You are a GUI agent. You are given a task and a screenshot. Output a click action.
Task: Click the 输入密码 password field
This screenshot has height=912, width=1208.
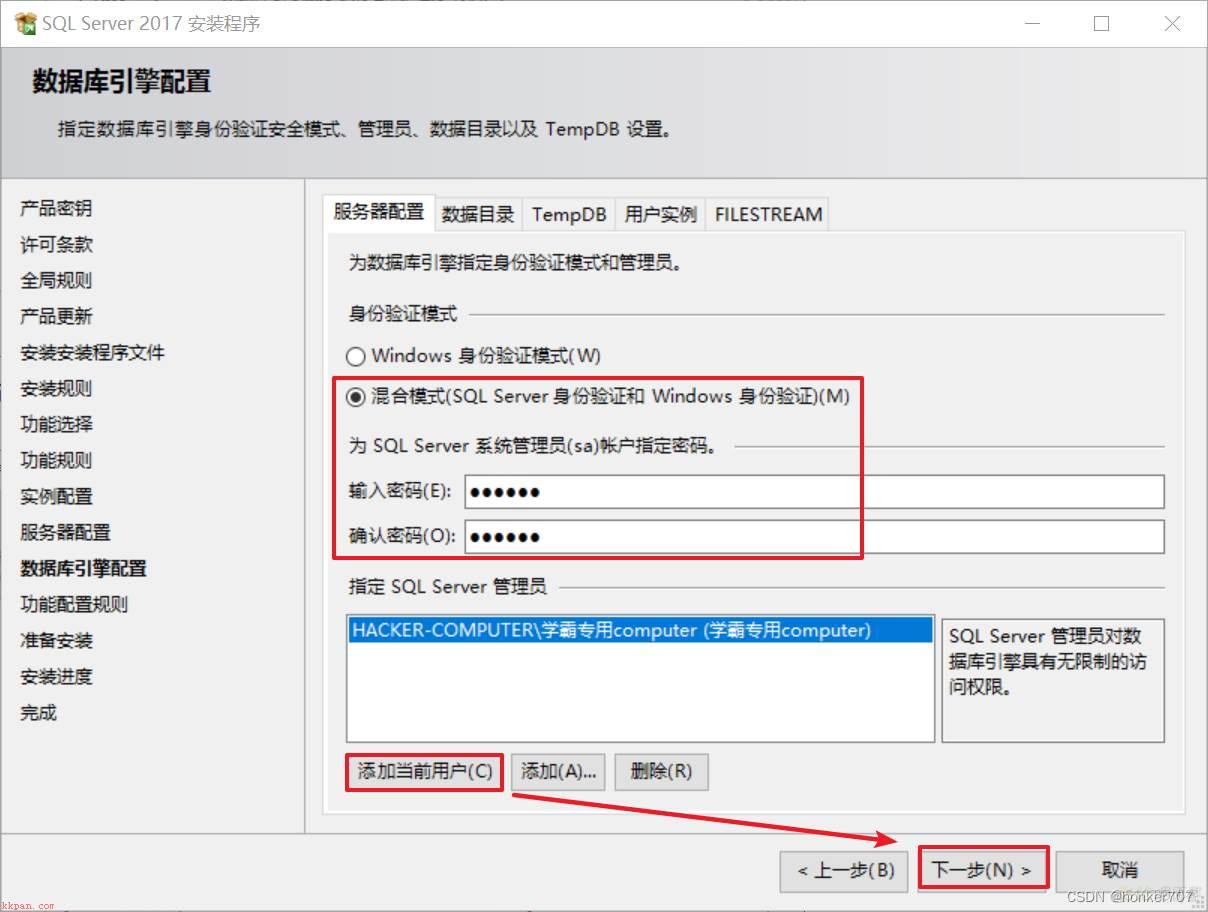(x=814, y=492)
